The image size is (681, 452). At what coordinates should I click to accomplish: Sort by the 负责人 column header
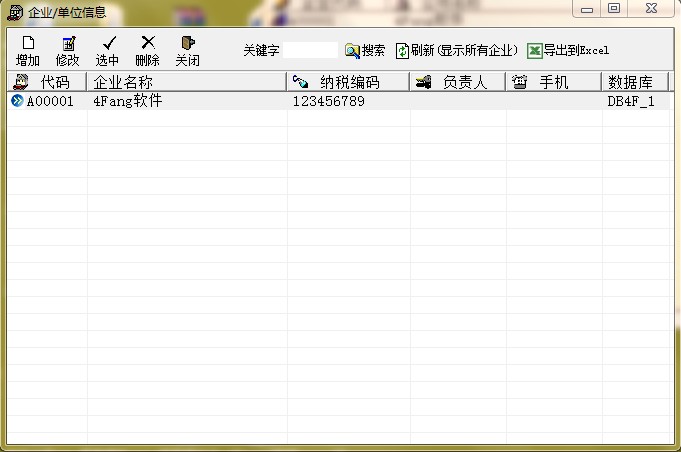[458, 82]
